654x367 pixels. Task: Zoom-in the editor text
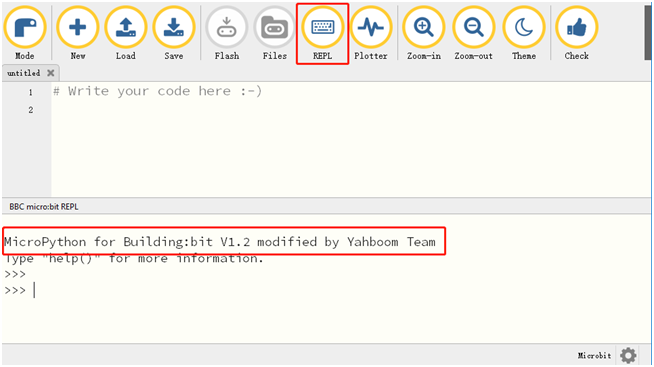click(423, 33)
